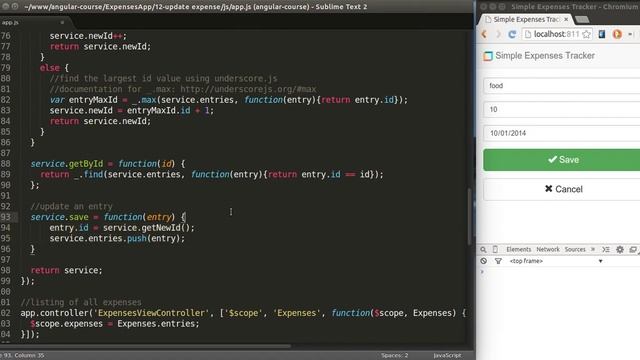The image size is (640, 360).
Task: Click the Save button
Action: click(x=563, y=160)
